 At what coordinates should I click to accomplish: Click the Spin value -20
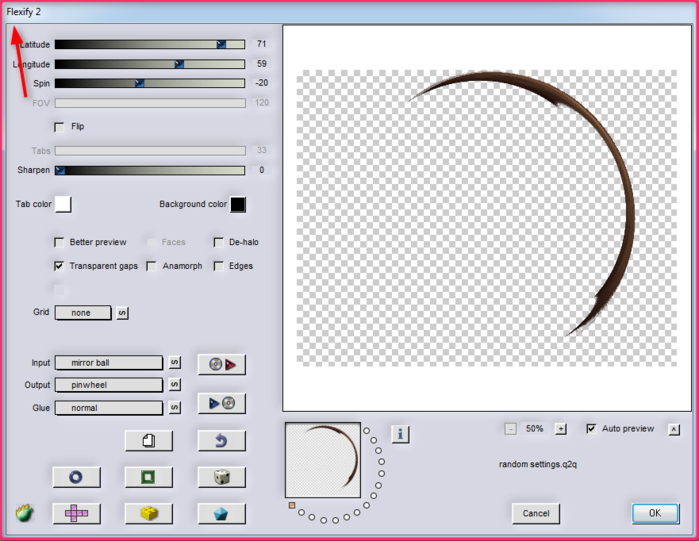262,83
